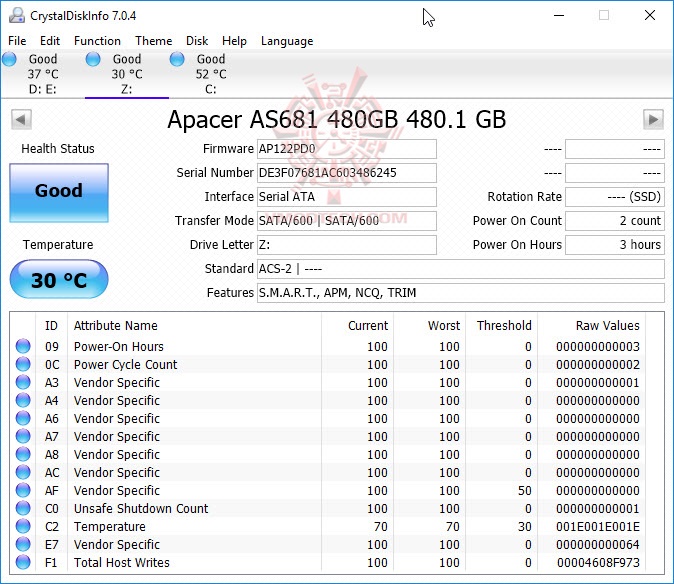Viewport: 674px width, 584px height.
Task: Click the next disk right arrow
Action: point(653,120)
